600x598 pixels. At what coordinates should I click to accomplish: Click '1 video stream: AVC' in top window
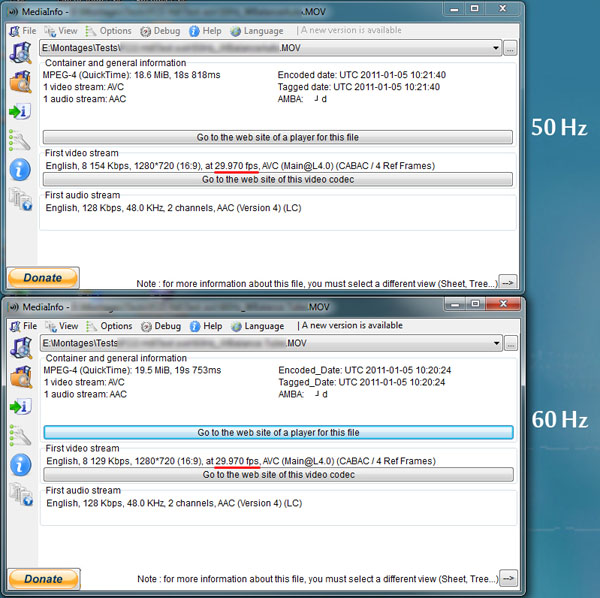coord(83,87)
